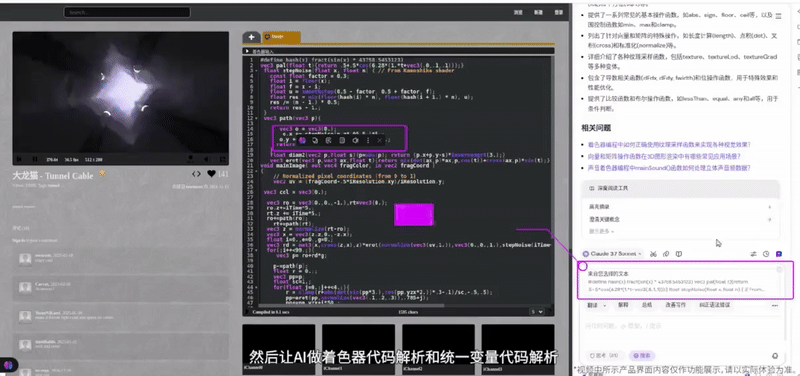Screen dimensions: 800x376
Task: Restart the shader from the beginning
Action: (x=20, y=160)
